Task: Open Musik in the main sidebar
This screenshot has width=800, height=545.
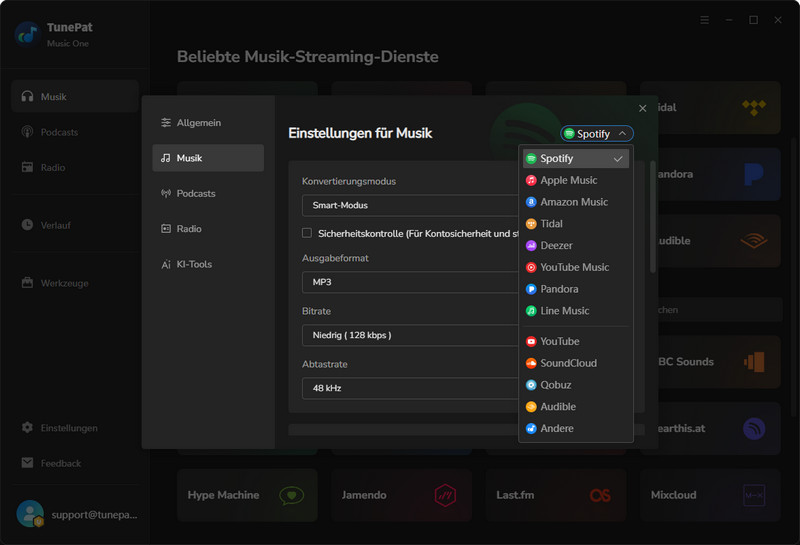Action: 75,96
